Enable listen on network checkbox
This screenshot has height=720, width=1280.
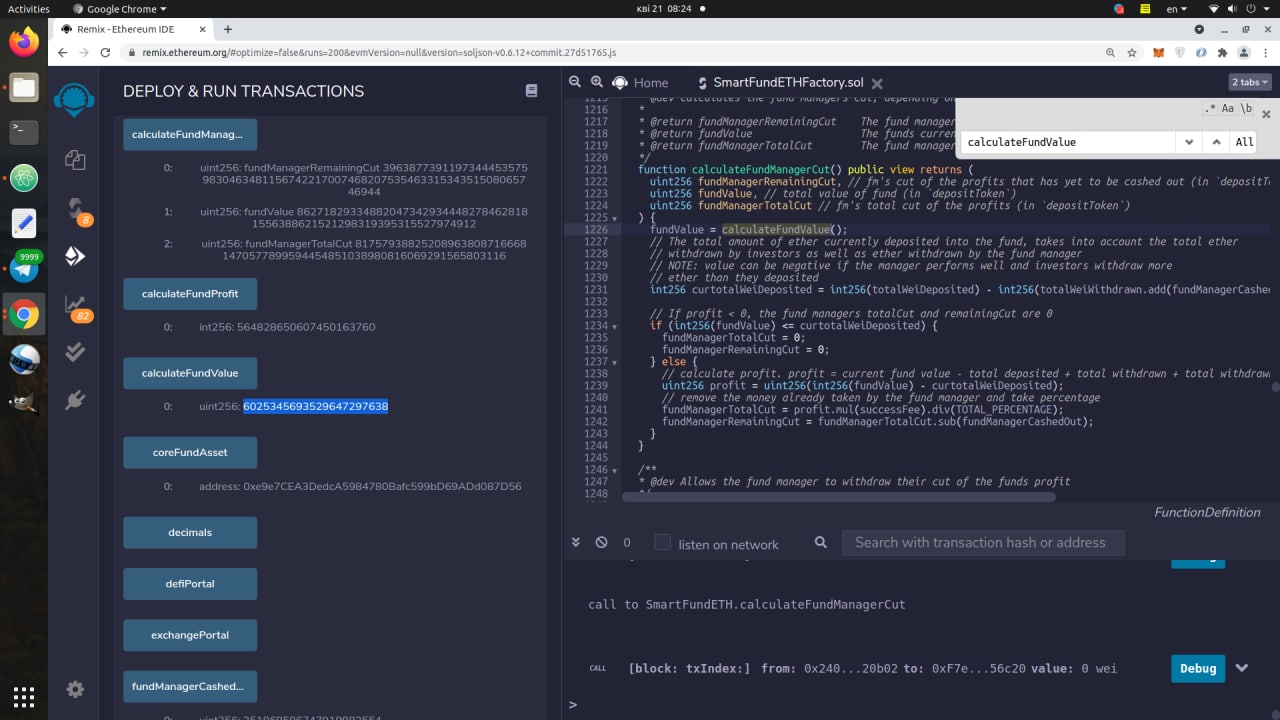662,542
